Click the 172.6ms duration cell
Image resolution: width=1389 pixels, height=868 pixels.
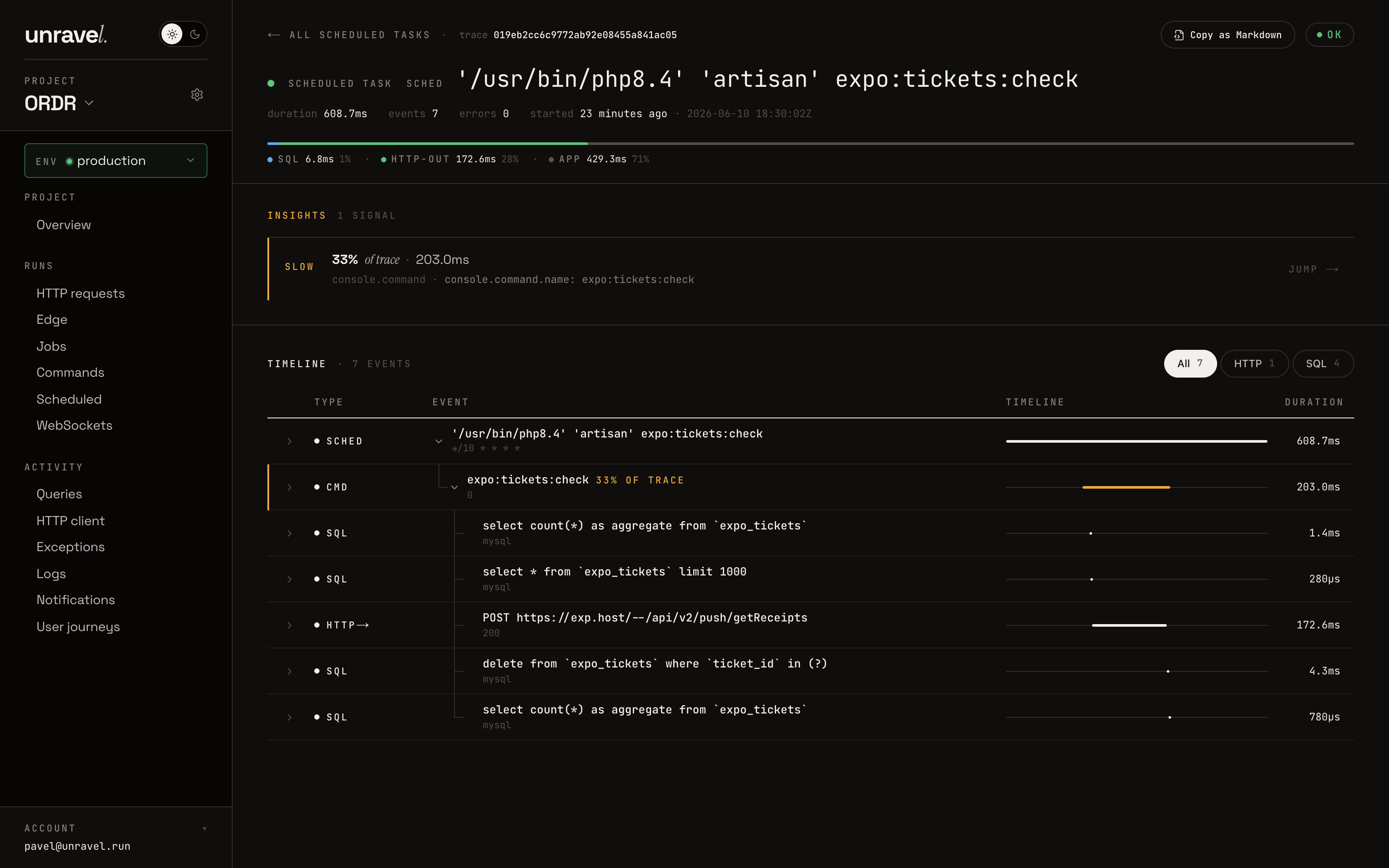tap(1318, 625)
